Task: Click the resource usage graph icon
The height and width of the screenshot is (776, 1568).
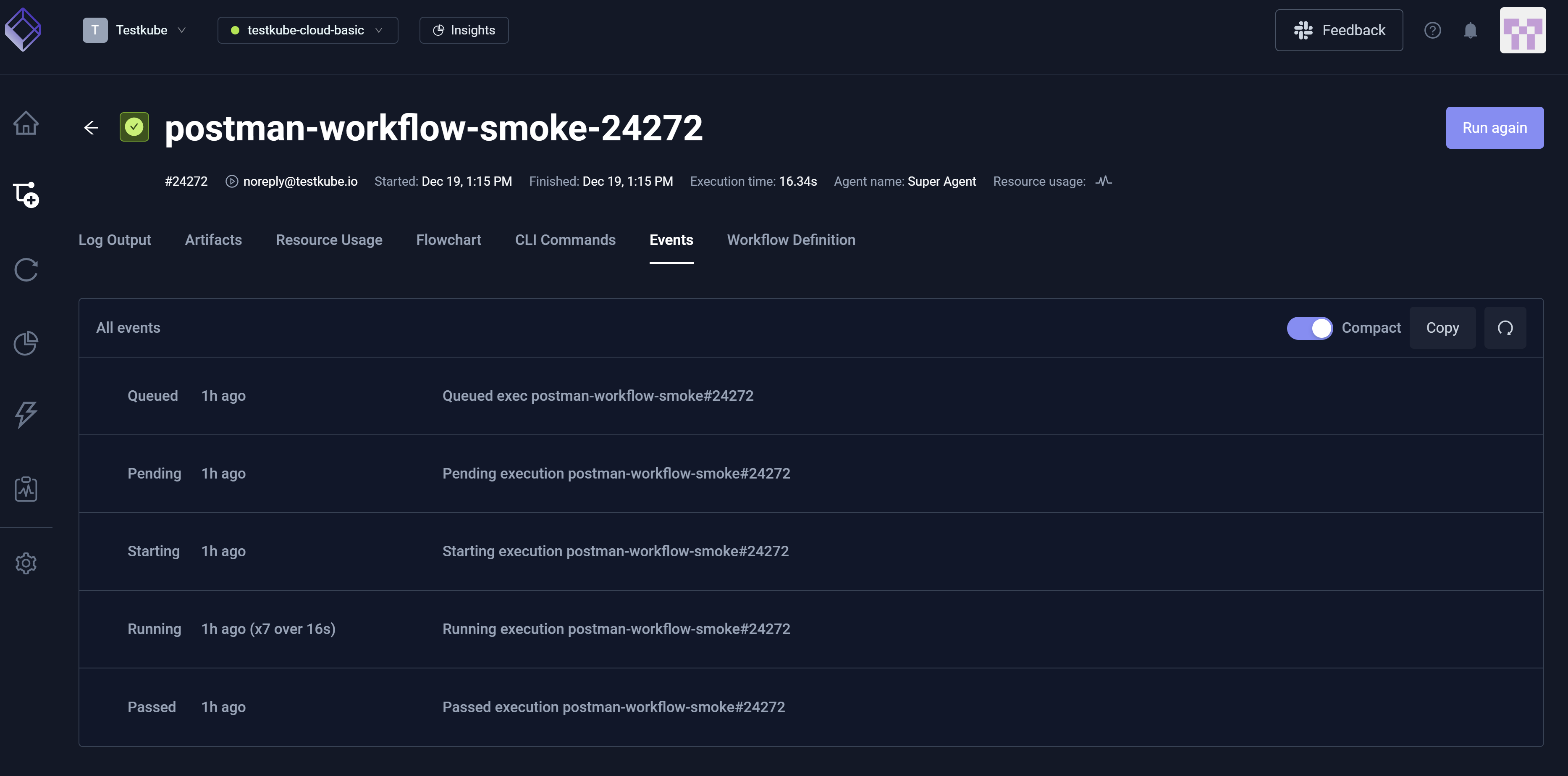Action: point(1104,181)
